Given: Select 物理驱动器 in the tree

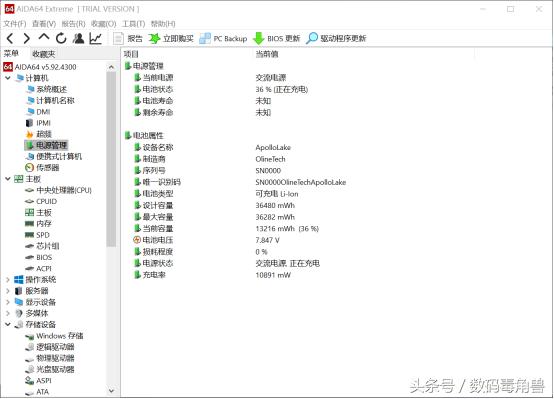Looking at the screenshot, I should pyautogui.click(x=50, y=358).
